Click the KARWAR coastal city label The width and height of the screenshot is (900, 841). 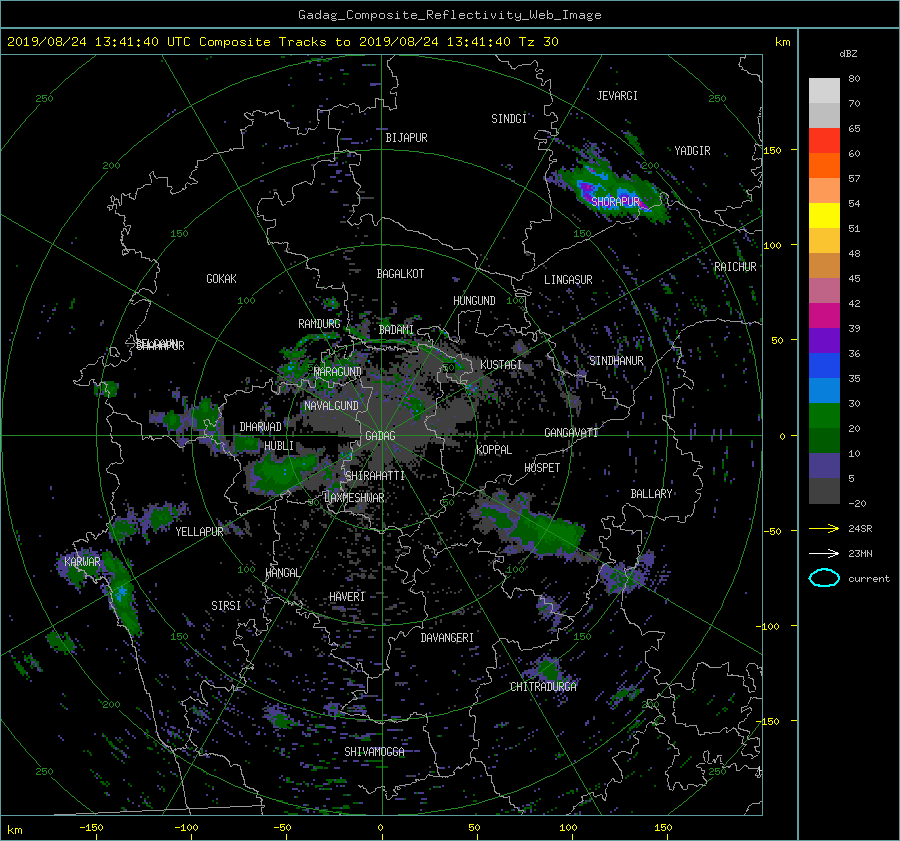[82, 561]
